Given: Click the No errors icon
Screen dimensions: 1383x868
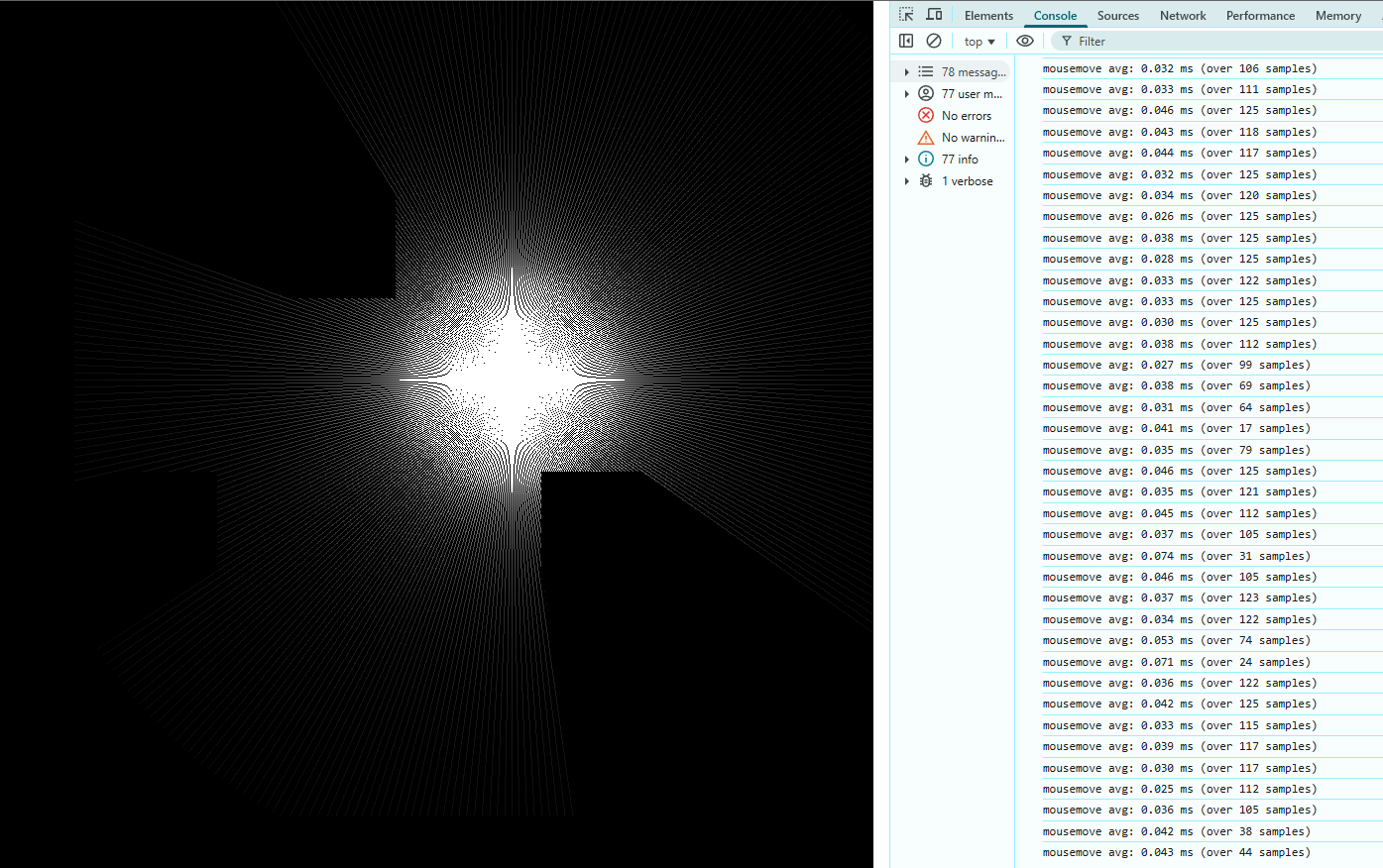Looking at the screenshot, I should (925, 115).
